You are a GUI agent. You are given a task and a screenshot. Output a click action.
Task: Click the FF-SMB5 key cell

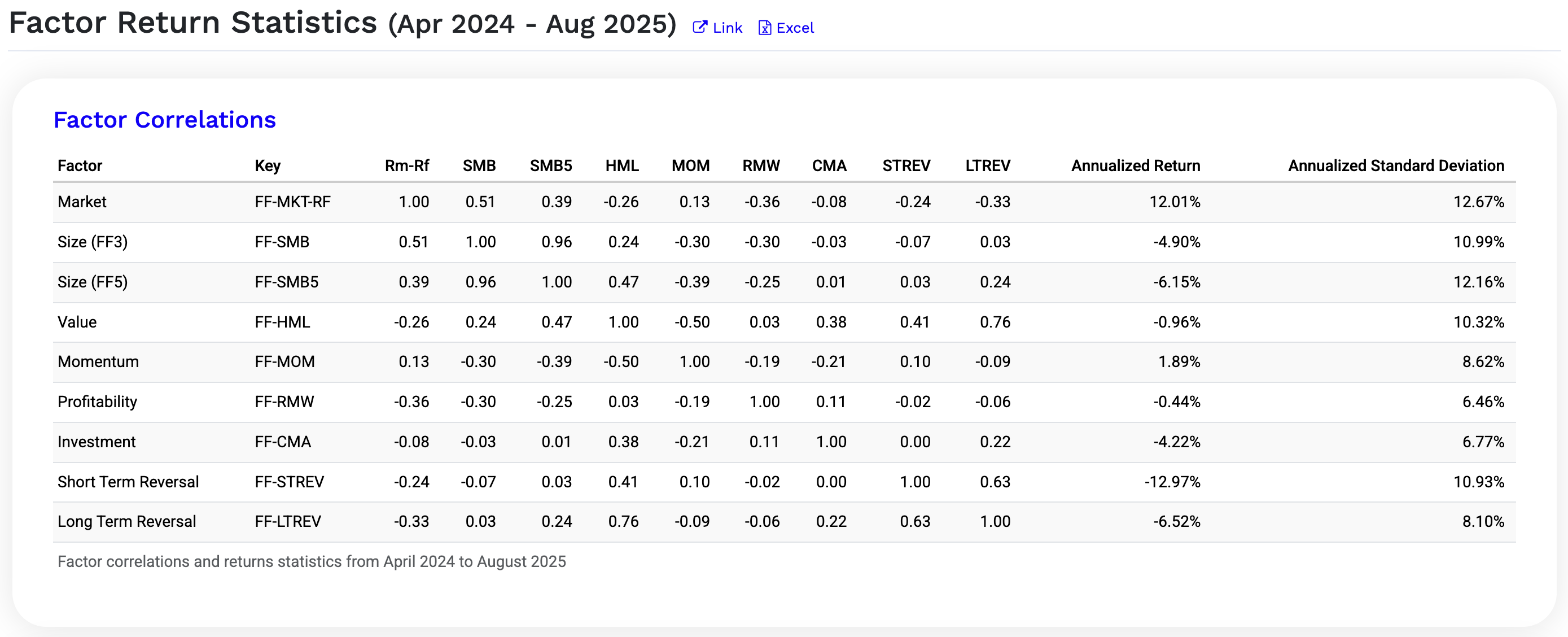point(286,282)
